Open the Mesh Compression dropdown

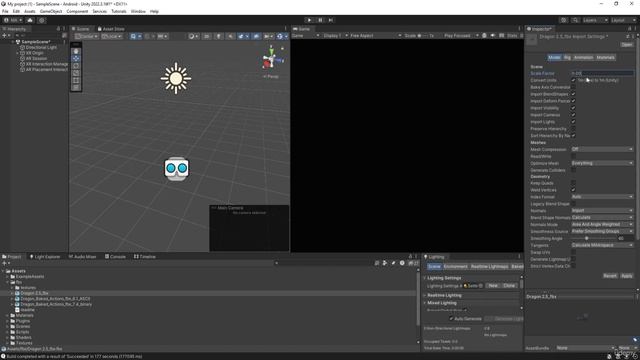tap(602, 149)
